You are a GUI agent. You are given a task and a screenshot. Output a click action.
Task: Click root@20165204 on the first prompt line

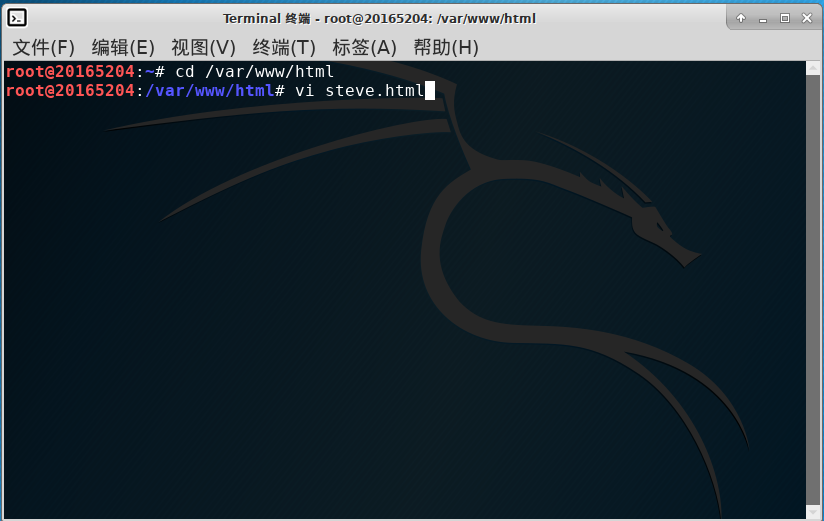click(x=70, y=71)
